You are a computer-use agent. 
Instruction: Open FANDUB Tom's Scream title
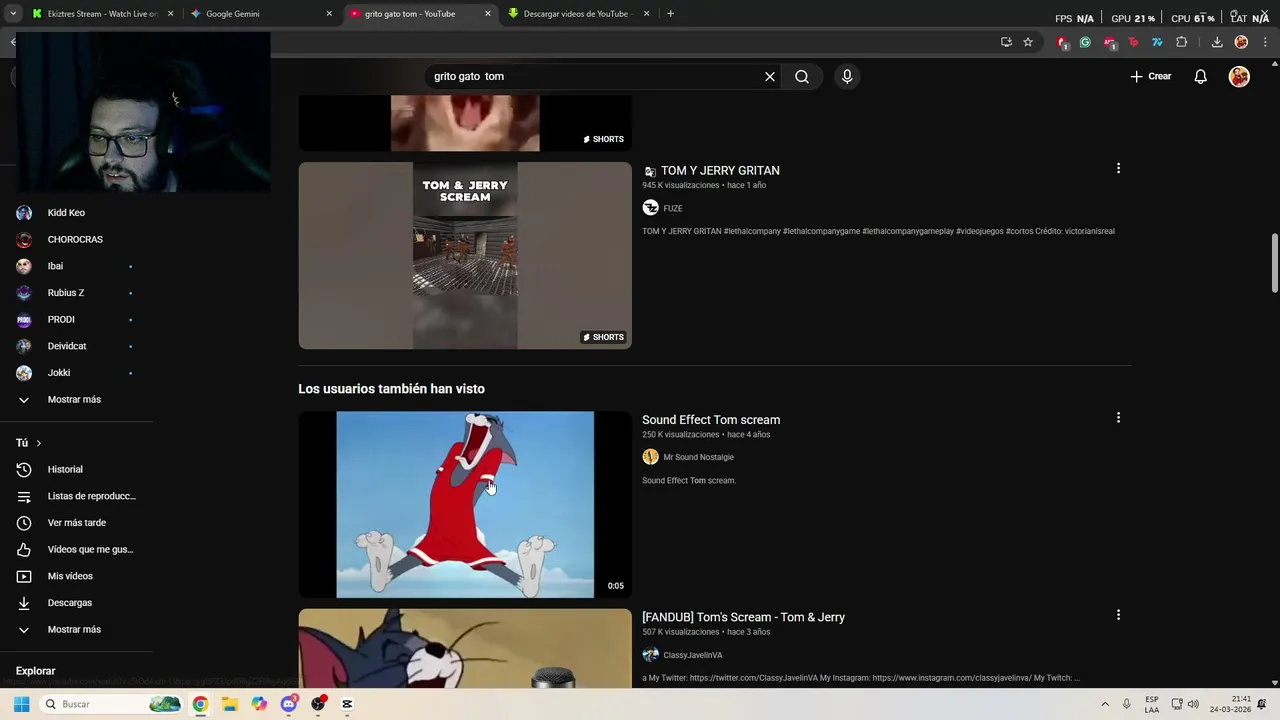[x=743, y=617]
